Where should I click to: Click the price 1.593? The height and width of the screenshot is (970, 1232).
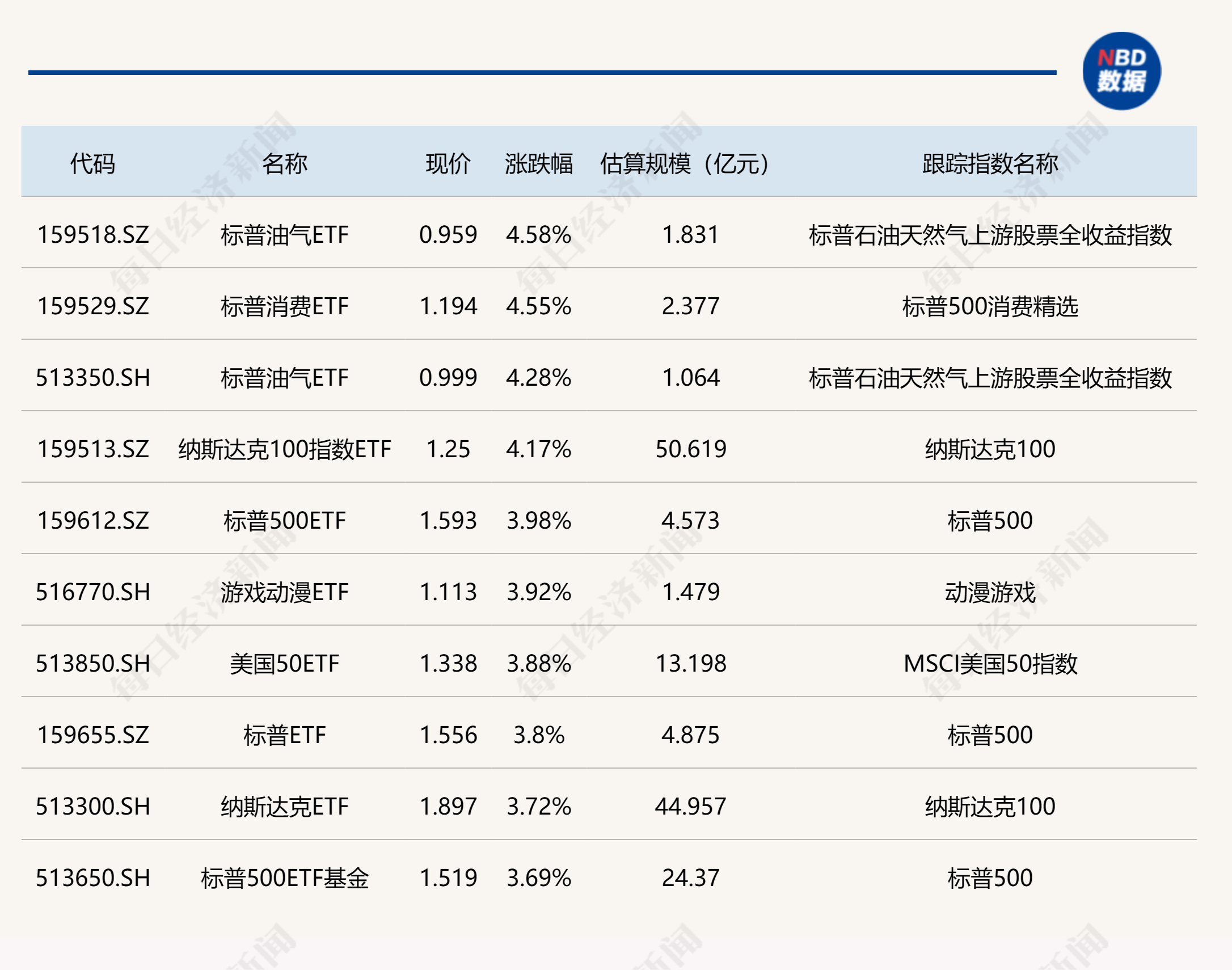(448, 521)
